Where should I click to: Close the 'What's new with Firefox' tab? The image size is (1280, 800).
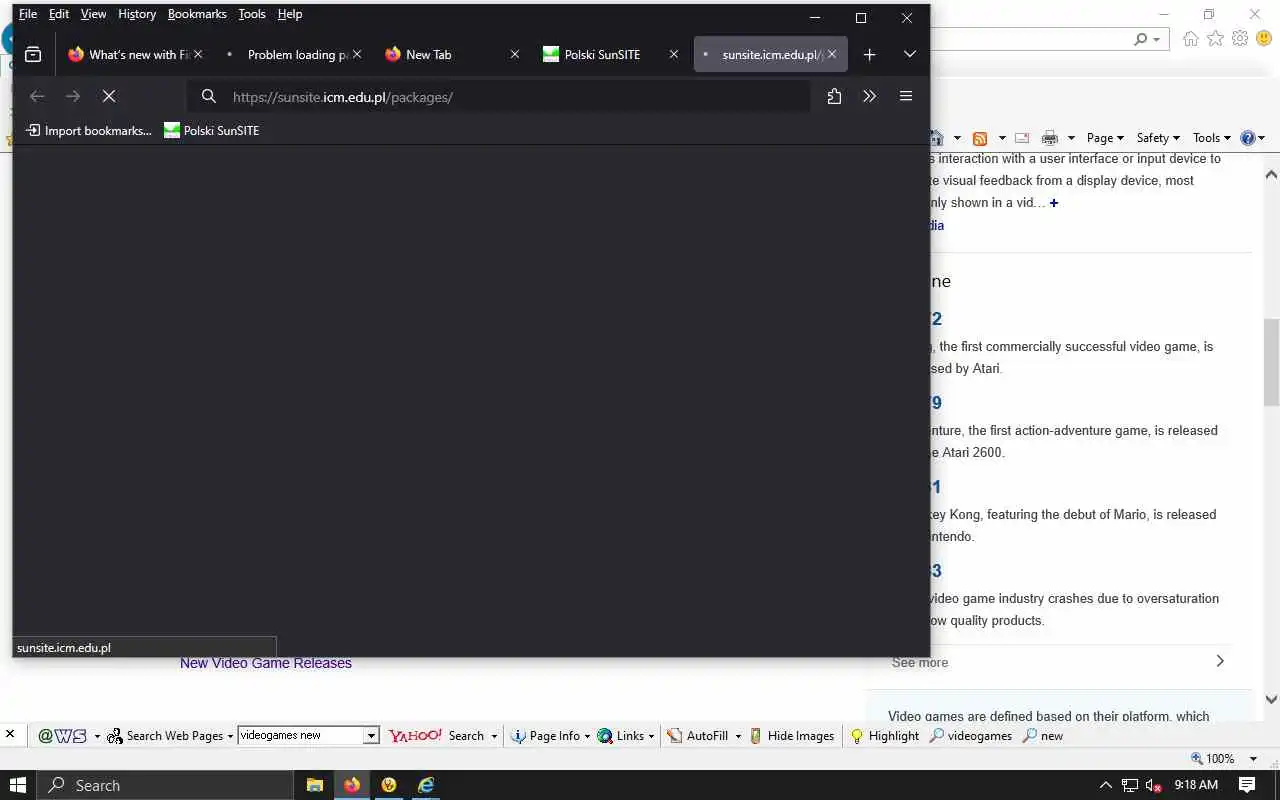[x=198, y=55]
